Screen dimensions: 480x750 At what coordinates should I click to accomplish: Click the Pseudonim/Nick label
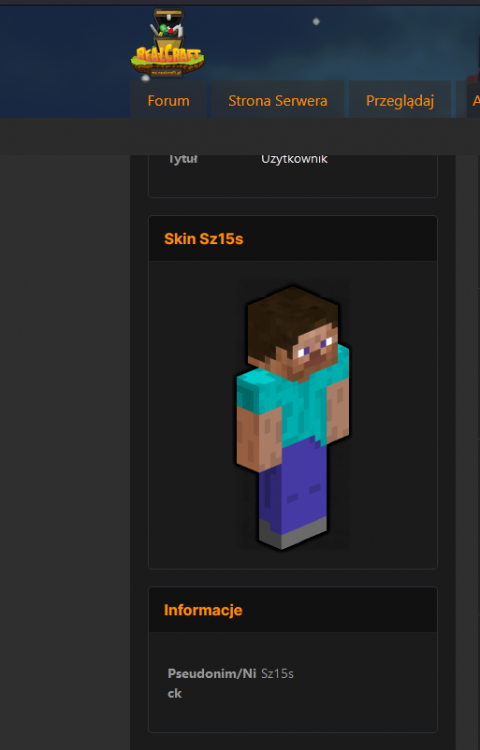[212, 683]
